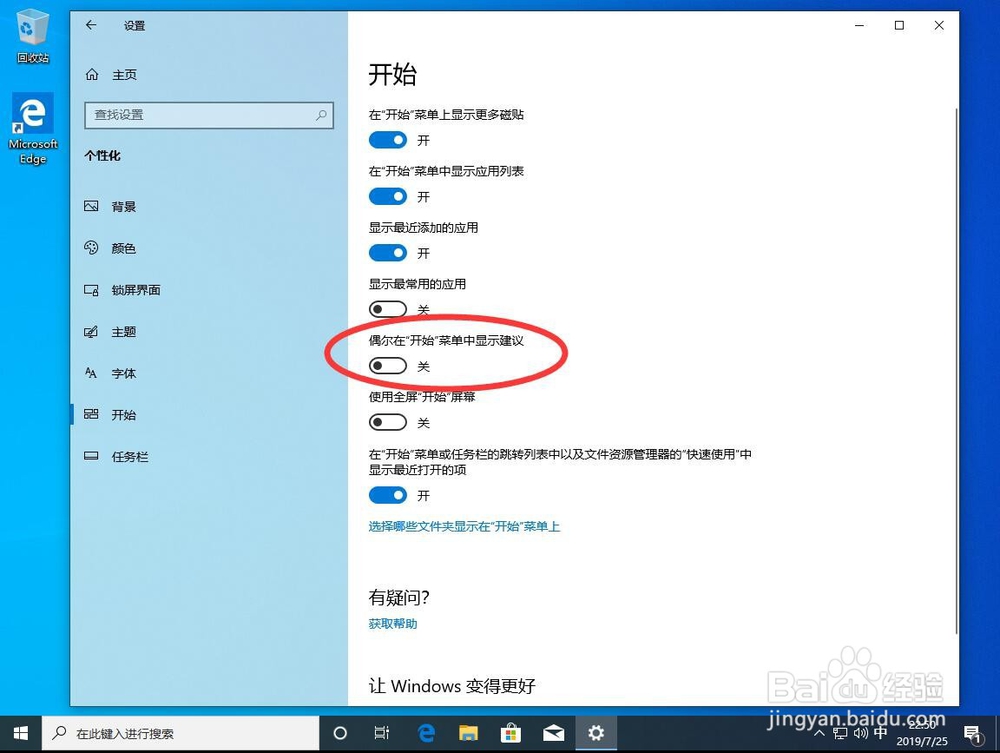Click the 字体 fonts icon
The height and width of the screenshot is (753, 1000).
pos(91,373)
